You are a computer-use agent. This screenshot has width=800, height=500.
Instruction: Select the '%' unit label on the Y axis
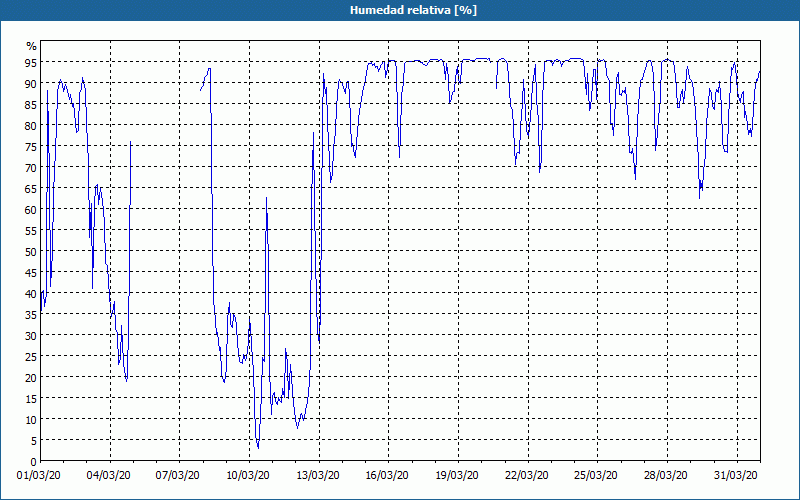point(32,46)
